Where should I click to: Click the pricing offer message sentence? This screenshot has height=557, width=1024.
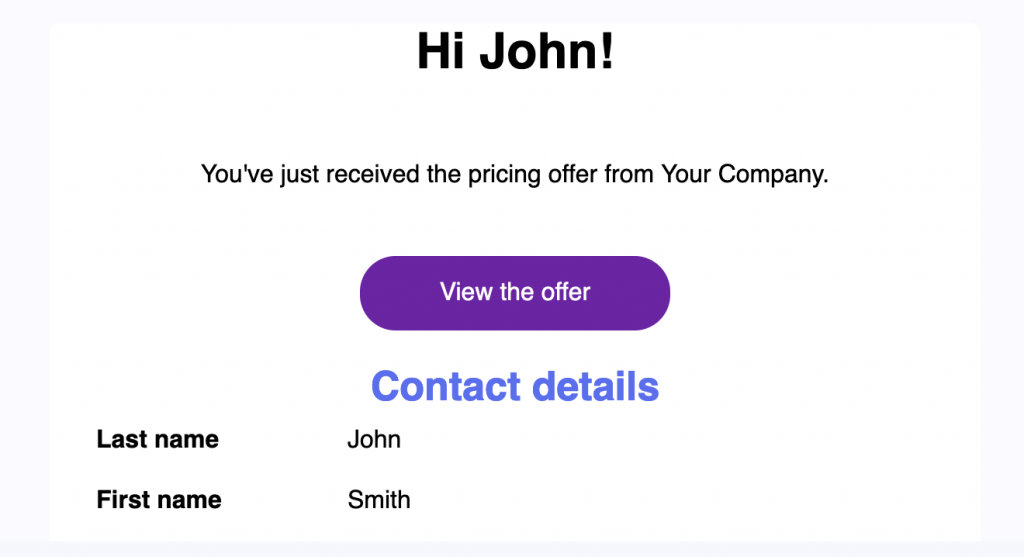(515, 174)
